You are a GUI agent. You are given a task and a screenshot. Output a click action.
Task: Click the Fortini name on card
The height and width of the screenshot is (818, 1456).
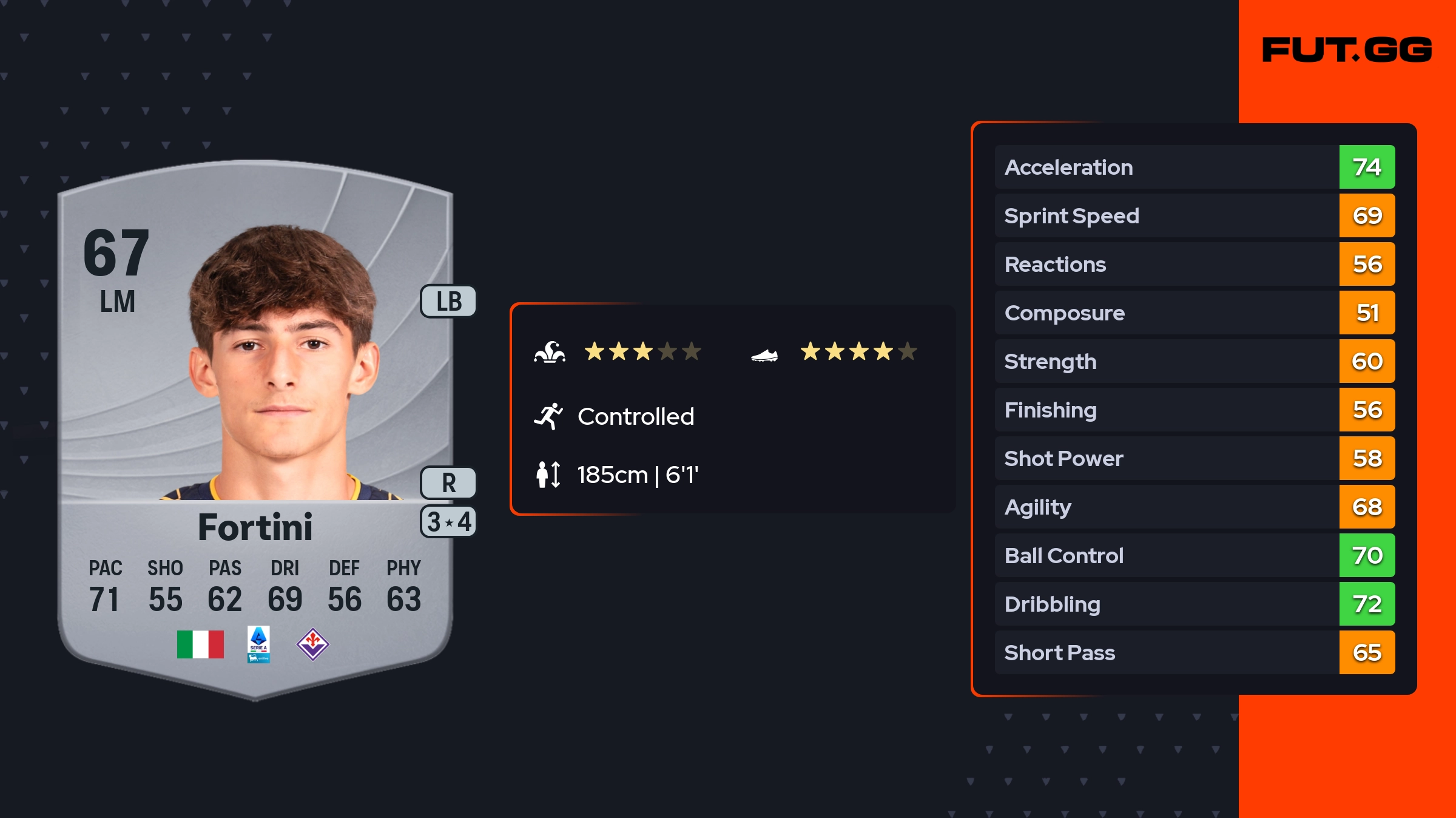pyautogui.click(x=255, y=527)
